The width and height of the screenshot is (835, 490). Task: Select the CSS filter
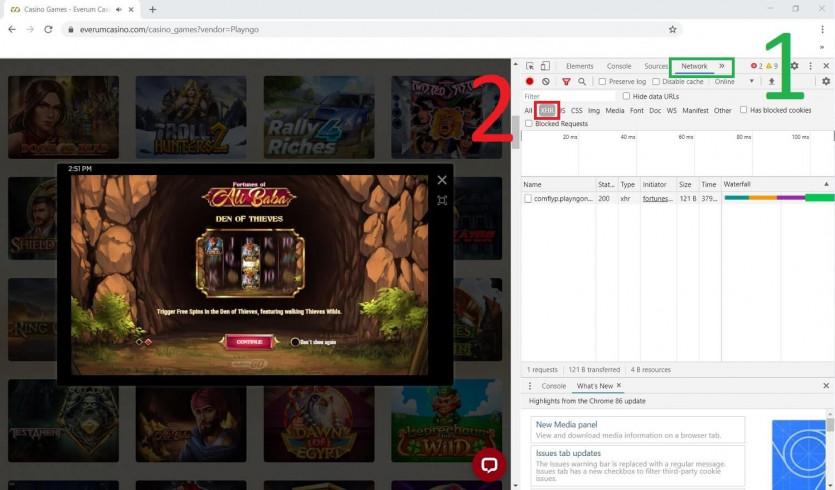tap(576, 110)
